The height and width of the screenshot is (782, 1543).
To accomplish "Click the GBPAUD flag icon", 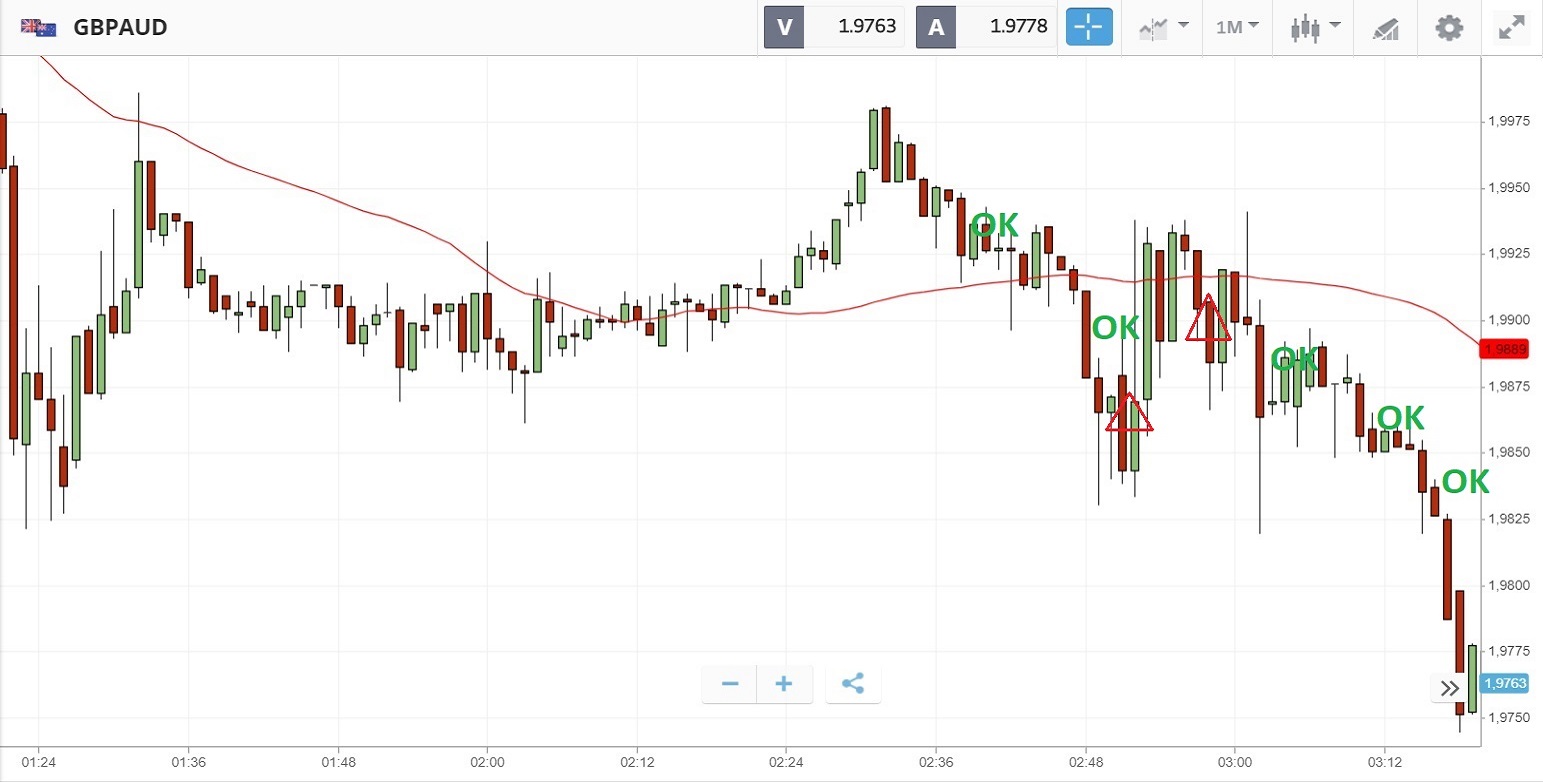I will point(39,27).
